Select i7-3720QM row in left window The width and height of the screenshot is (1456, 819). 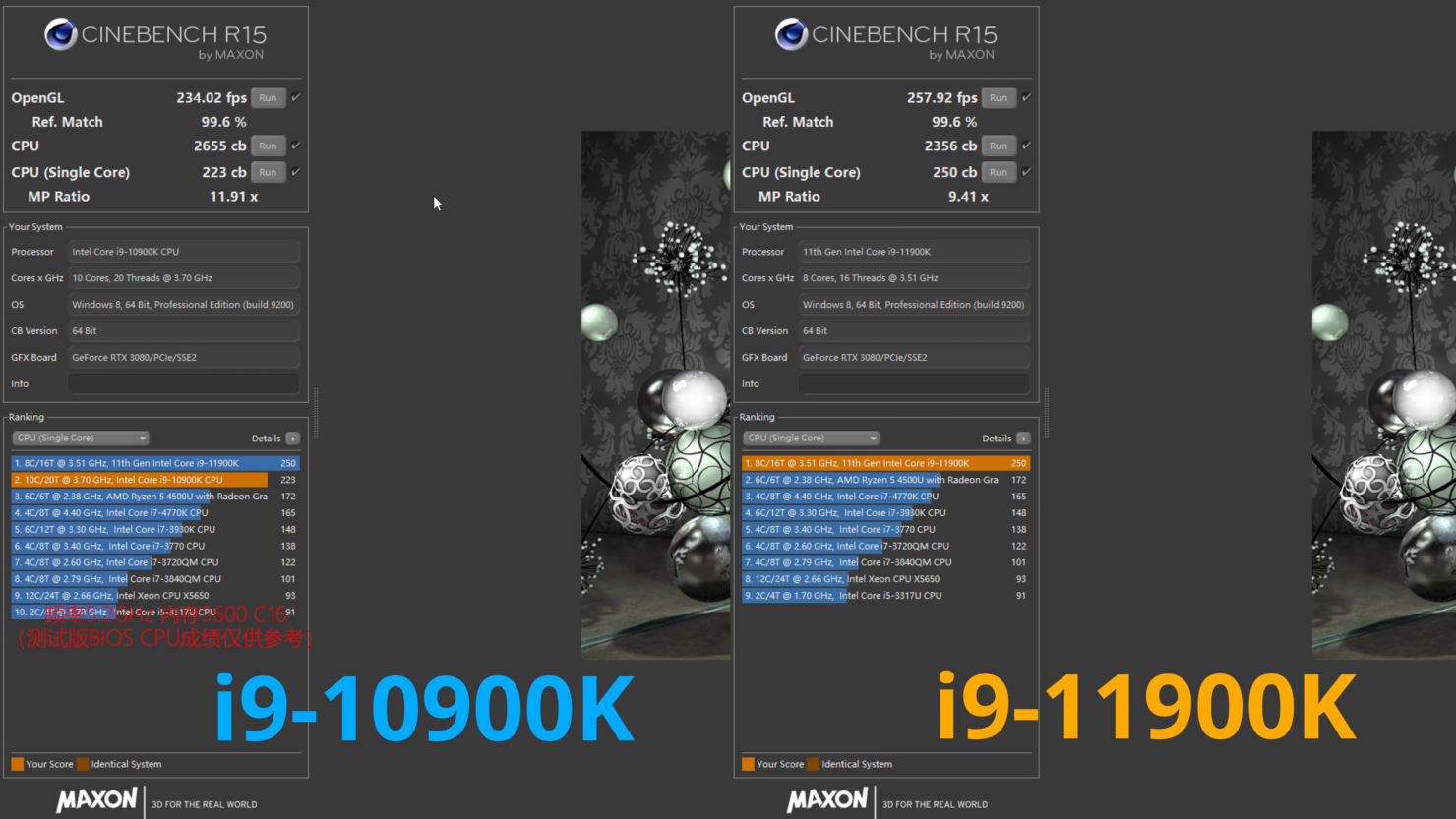coord(155,562)
